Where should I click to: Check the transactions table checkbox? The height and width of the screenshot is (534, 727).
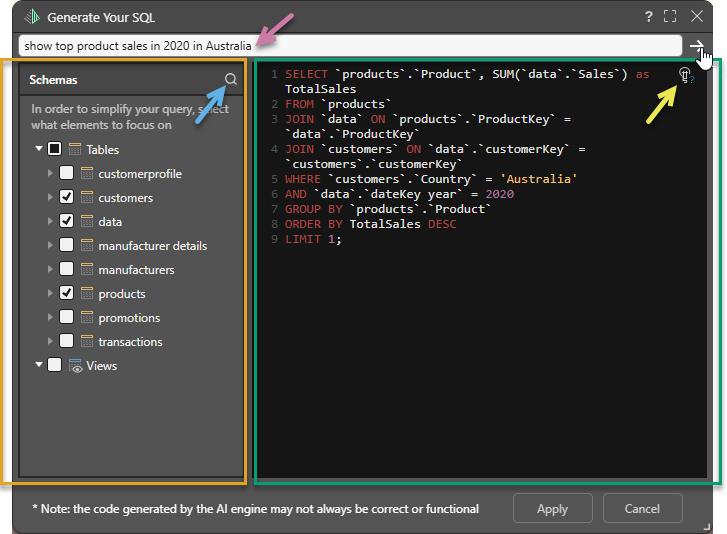click(66, 342)
